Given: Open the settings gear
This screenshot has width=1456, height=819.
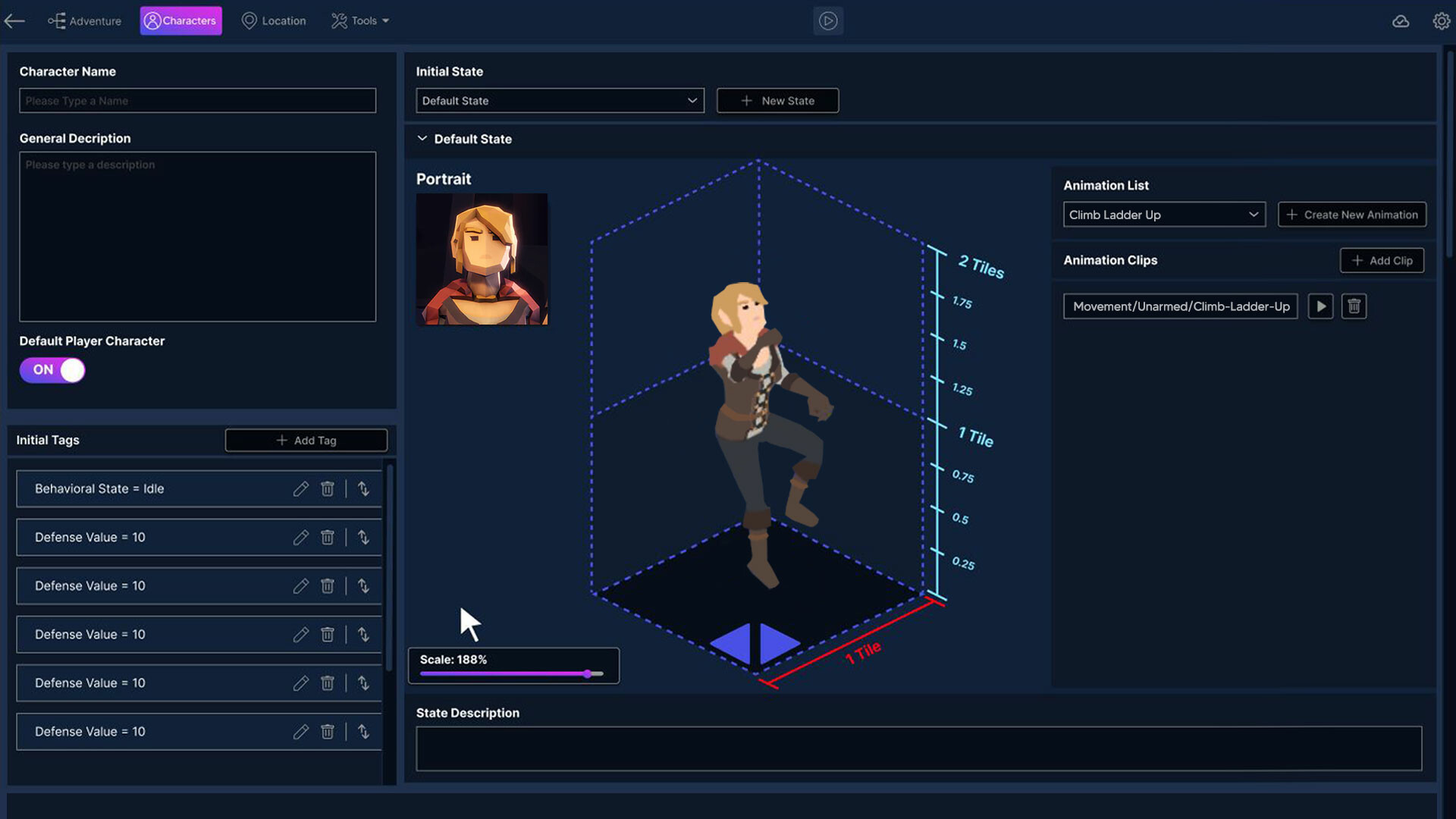Looking at the screenshot, I should (x=1440, y=20).
